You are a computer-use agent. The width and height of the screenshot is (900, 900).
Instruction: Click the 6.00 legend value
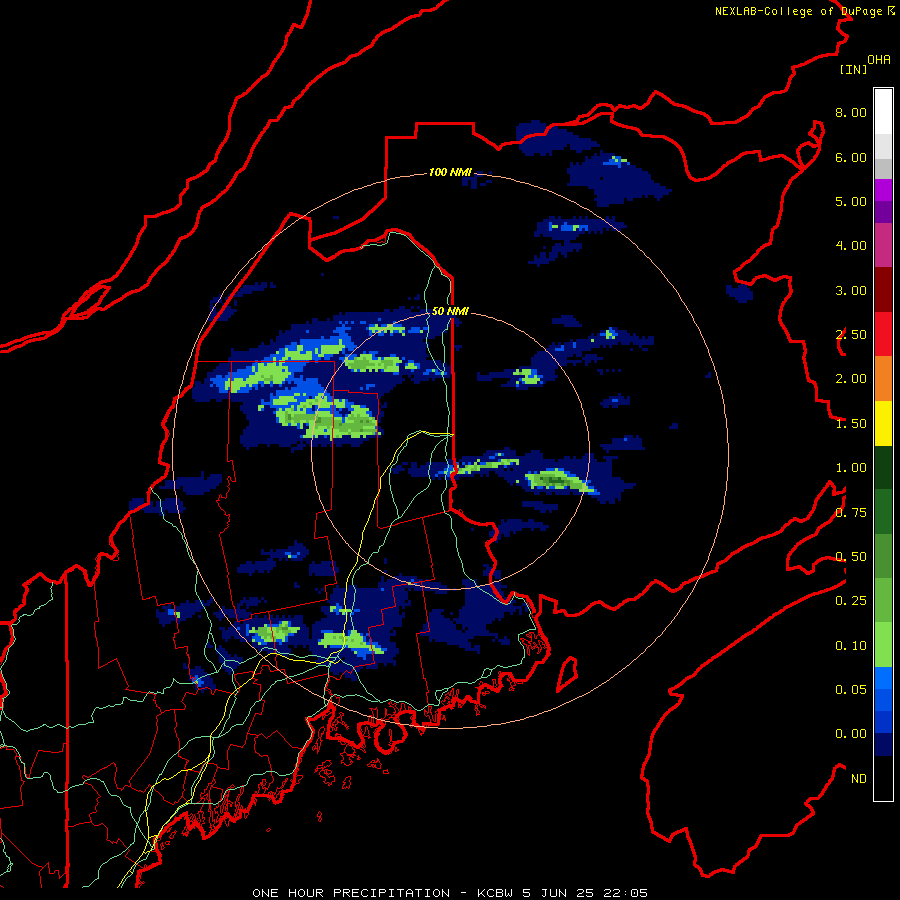coord(851,157)
